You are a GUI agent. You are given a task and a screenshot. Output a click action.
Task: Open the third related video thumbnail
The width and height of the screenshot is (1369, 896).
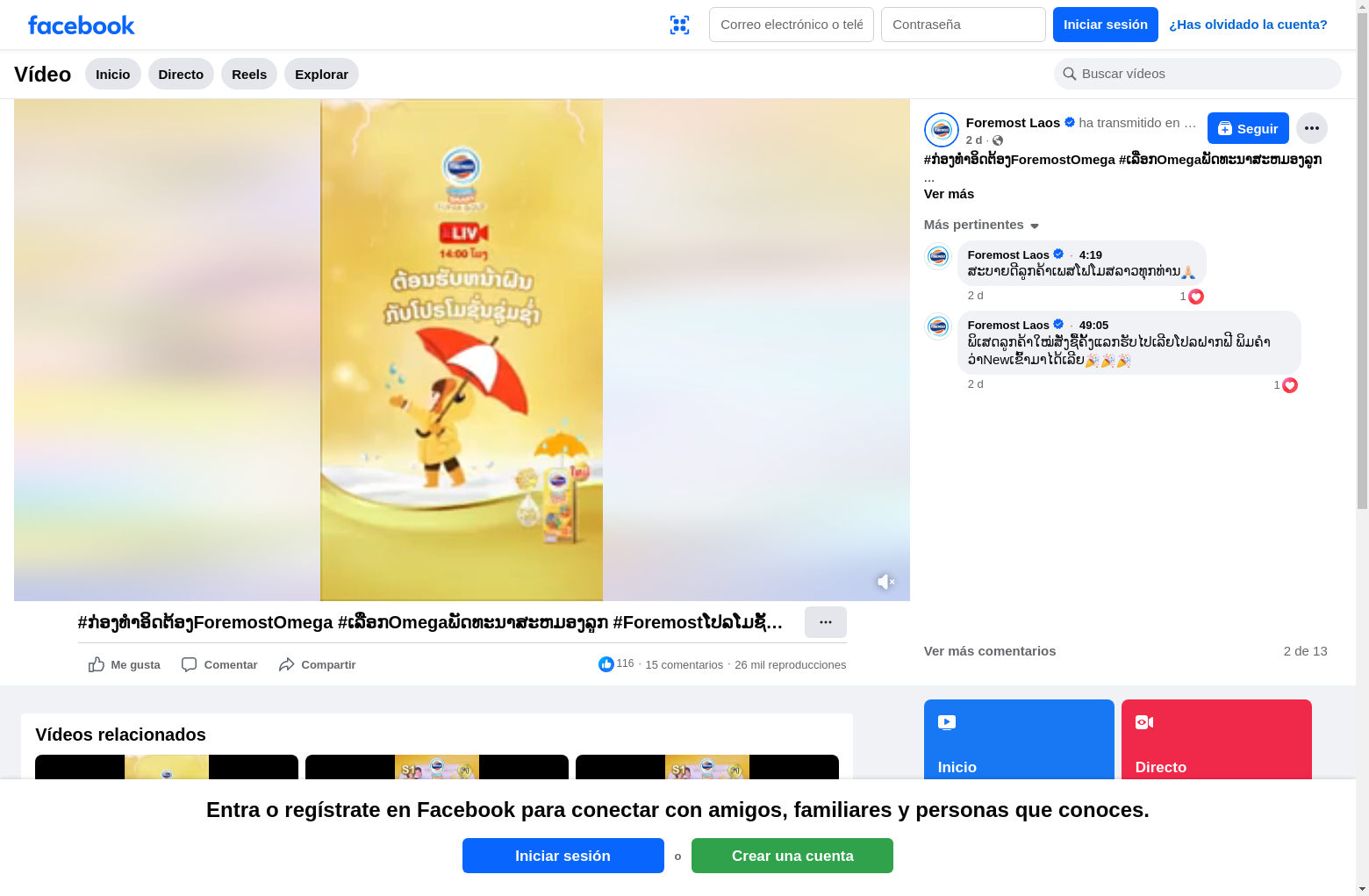click(707, 767)
